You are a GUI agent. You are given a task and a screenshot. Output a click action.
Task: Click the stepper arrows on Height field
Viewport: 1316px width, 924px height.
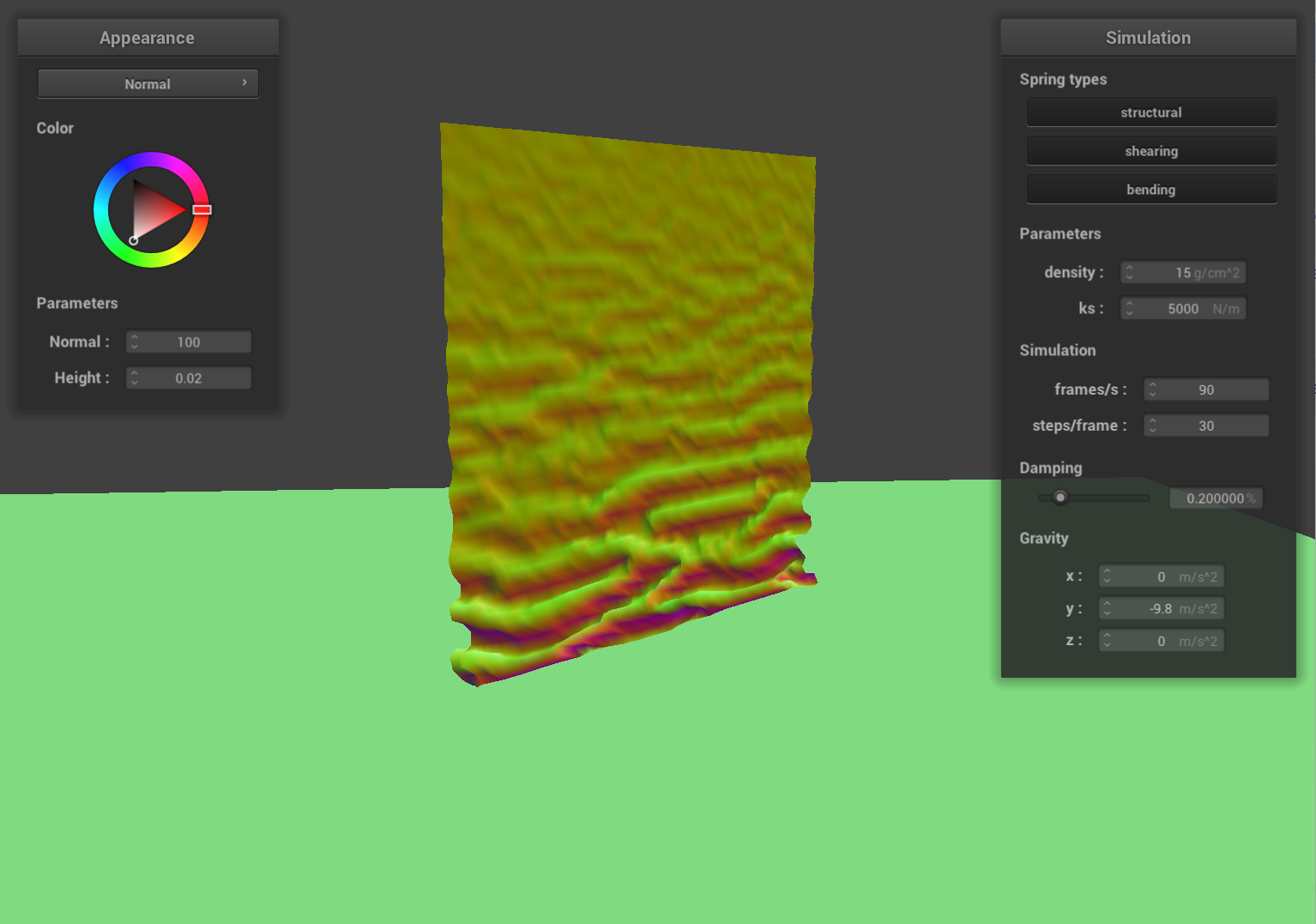click(x=135, y=378)
